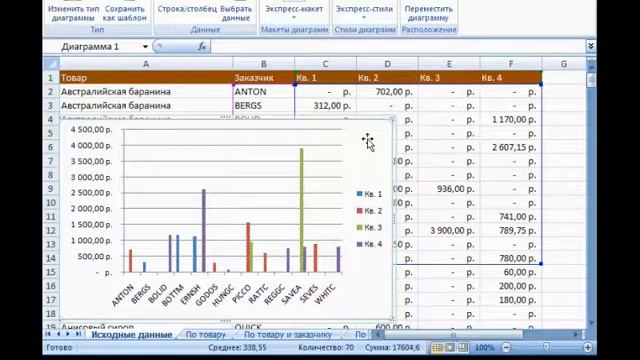Click the tall green SAVEA bar in chart
The width and height of the screenshot is (640, 360).
[302, 210]
